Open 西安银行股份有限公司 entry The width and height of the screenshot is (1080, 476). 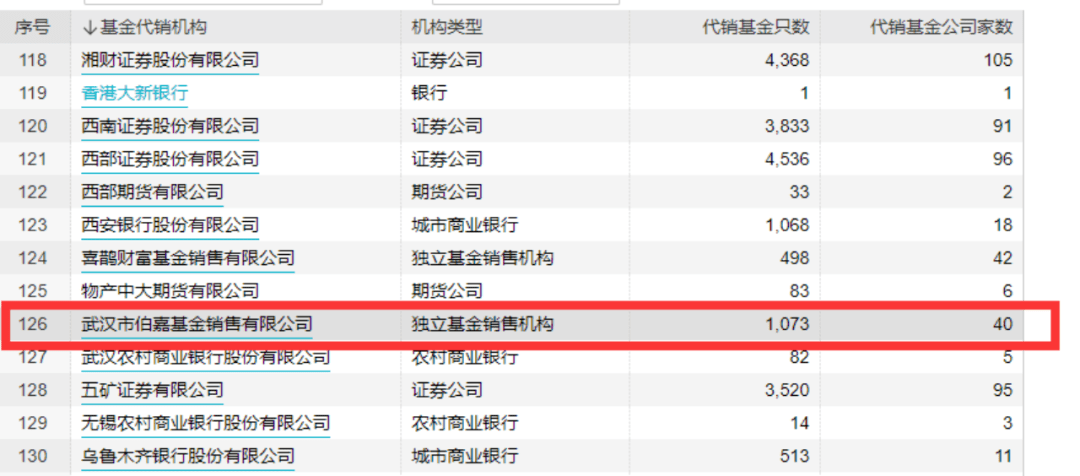[170, 225]
